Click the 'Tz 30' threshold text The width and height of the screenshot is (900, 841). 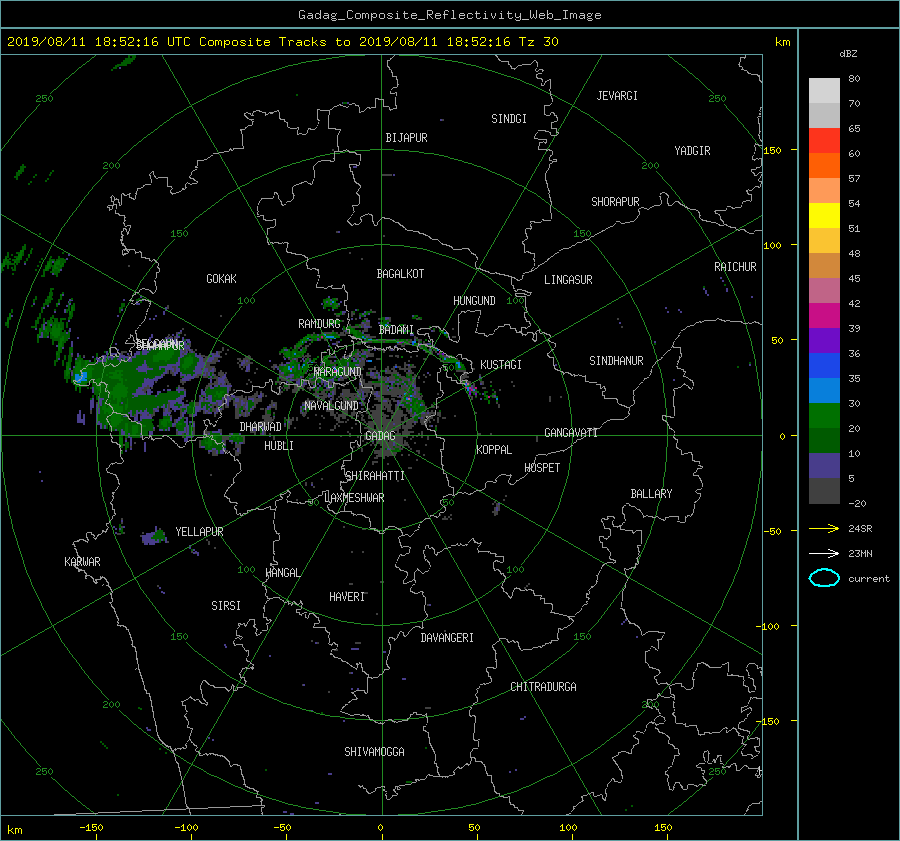[x=538, y=42]
